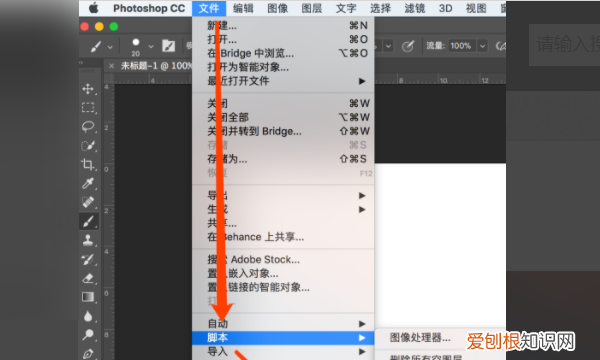Open the 视图 menu
The height and width of the screenshot is (360, 600).
pyautogui.click(x=476, y=8)
